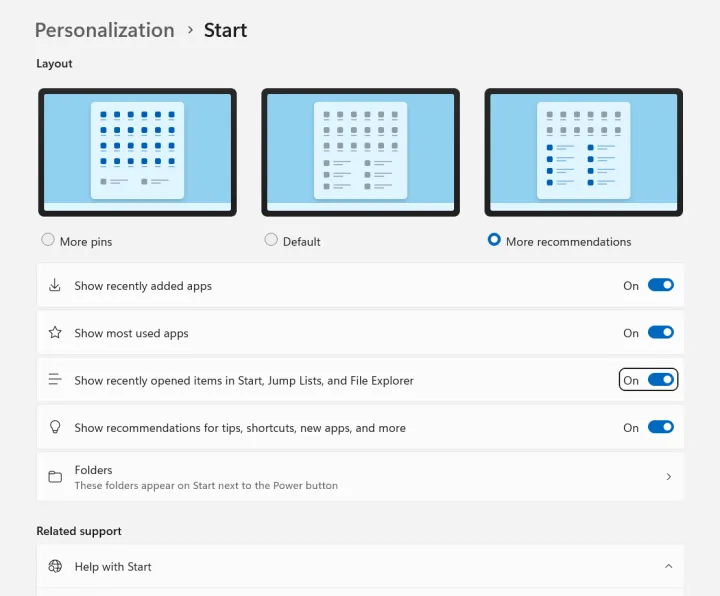This screenshot has height=596, width=720.
Task: Switch off recommendations for tips toggle
Action: tap(660, 427)
